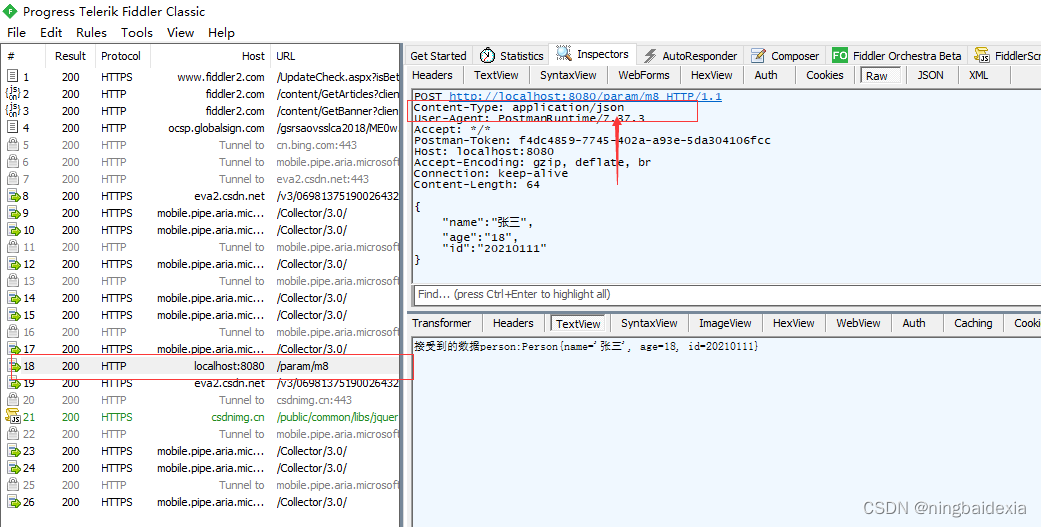Screen dimensions: 1041x527
Task: Click the green arrow icon of session 26
Action: click(x=13, y=502)
